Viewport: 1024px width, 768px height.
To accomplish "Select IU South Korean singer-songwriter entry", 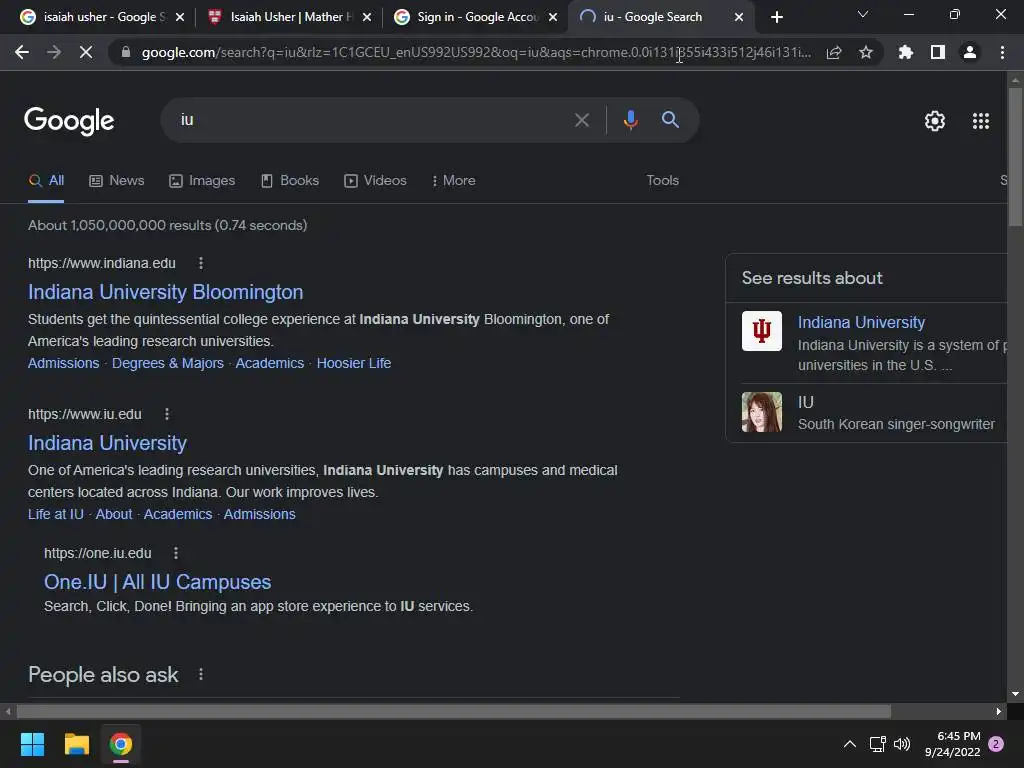I will (x=874, y=413).
